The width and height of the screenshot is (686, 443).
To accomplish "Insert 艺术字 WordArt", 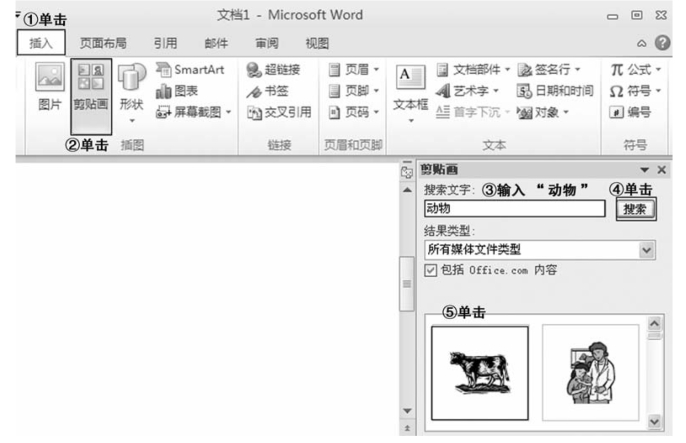I will (x=467, y=91).
